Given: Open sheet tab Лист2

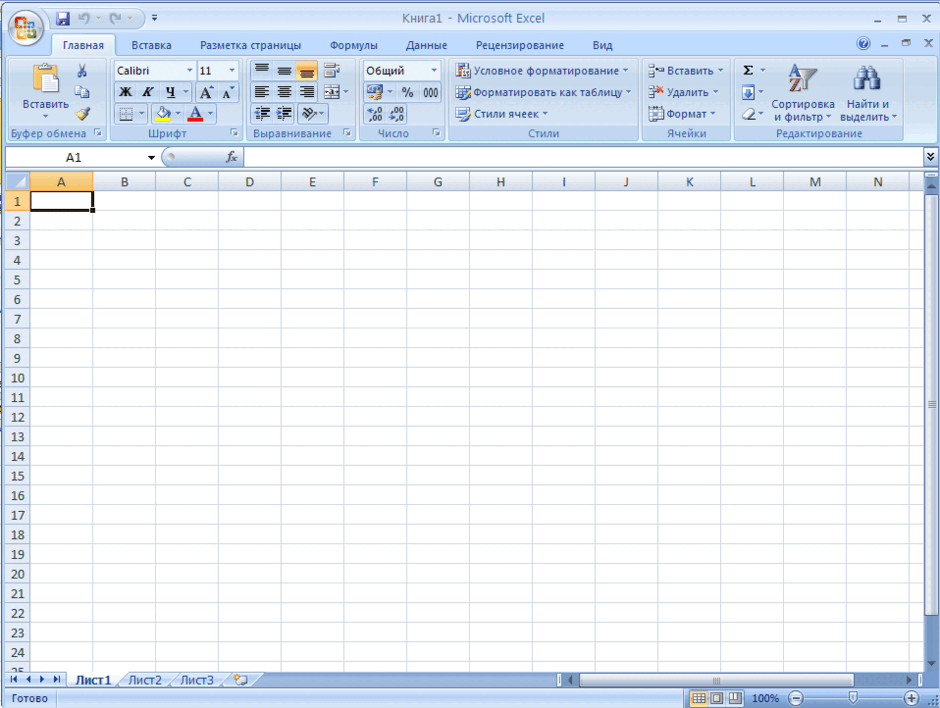Looking at the screenshot, I should point(145,680).
